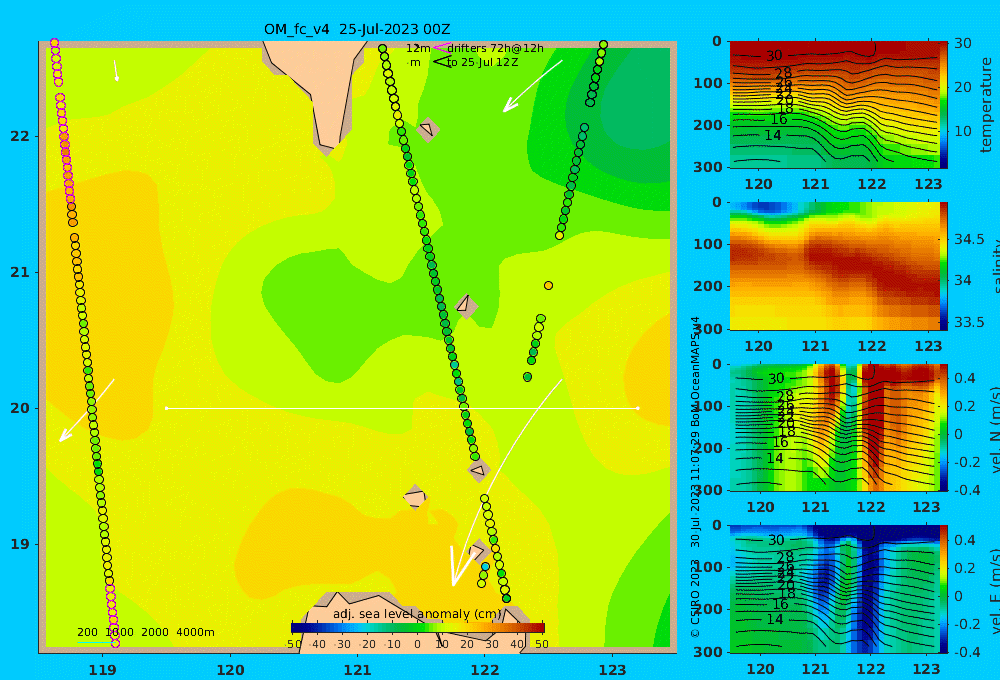Viewport: 1000px width, 680px height.
Task: Click the 'drifters 72h@12h' legend text
Action: coord(496,48)
